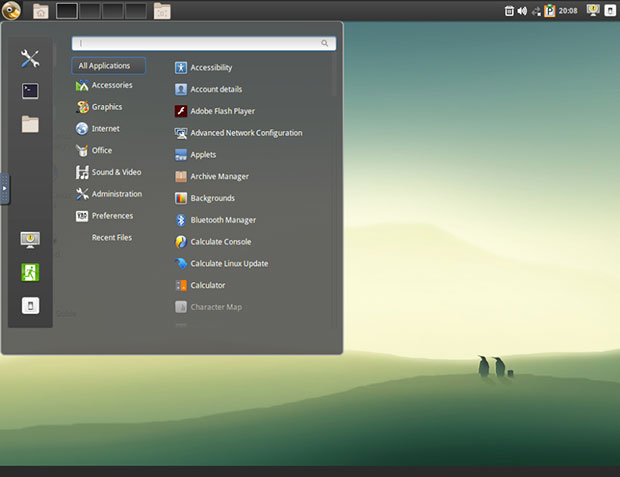Switch to fourth workspace in panel switcher
This screenshot has height=477, width=620.
pos(136,11)
